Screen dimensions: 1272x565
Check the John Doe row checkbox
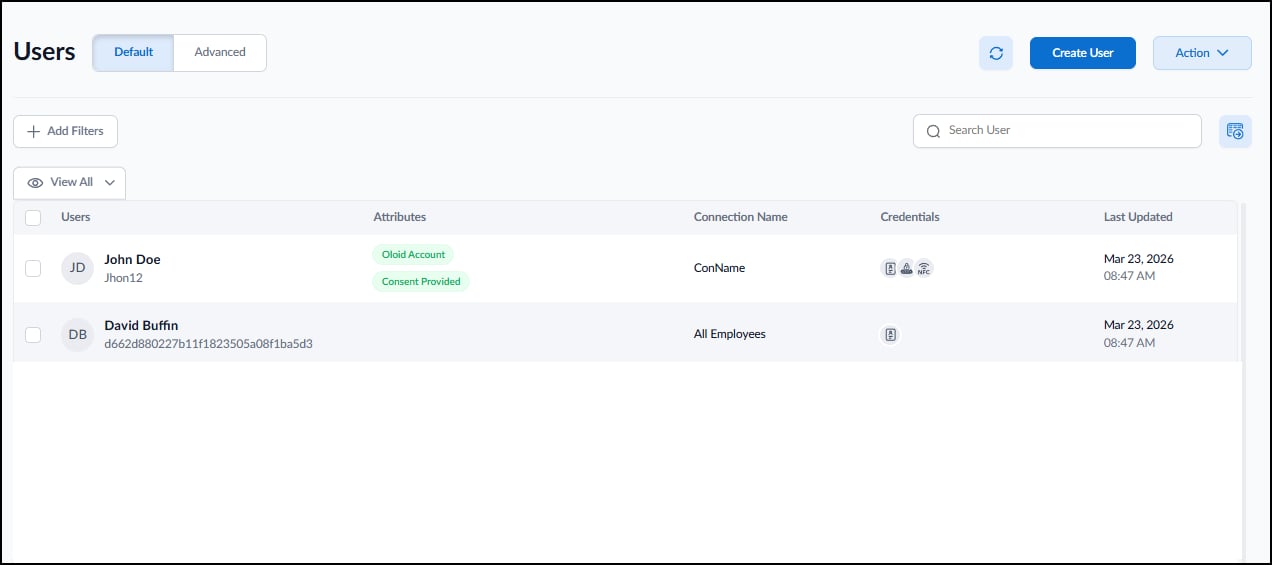(33, 268)
